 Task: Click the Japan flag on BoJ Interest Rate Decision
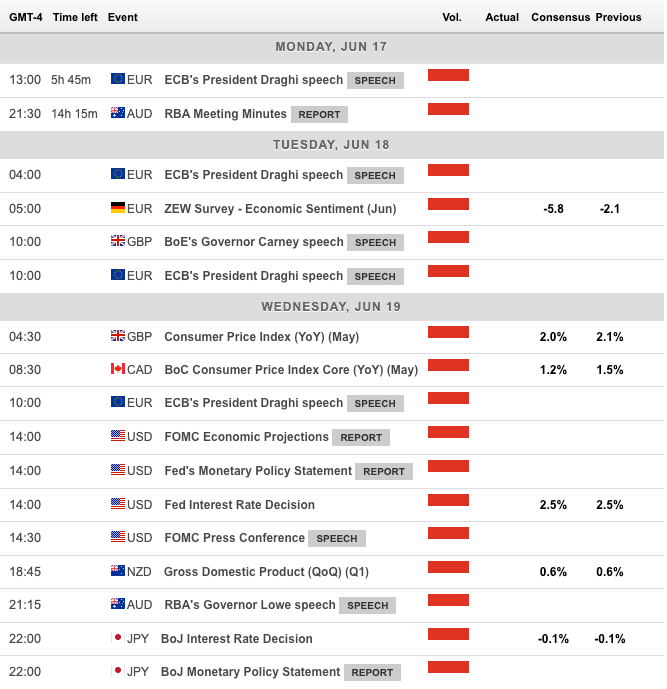pyautogui.click(x=118, y=639)
